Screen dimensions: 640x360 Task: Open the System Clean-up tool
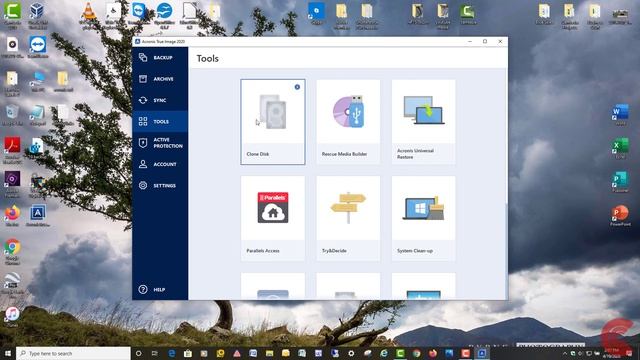(423, 218)
